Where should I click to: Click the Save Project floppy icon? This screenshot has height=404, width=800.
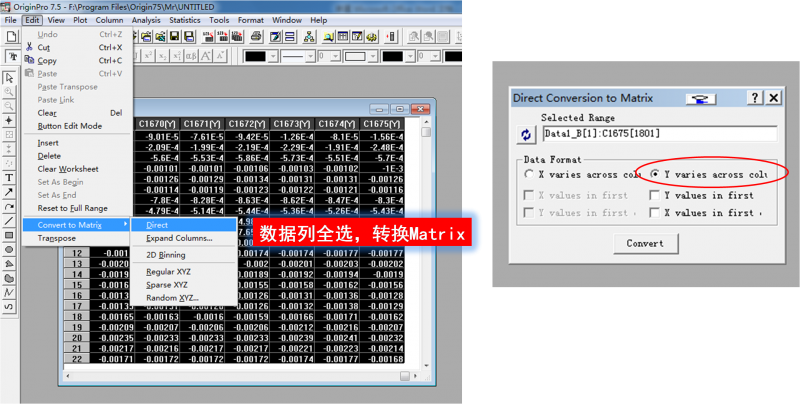pyautogui.click(x=174, y=37)
